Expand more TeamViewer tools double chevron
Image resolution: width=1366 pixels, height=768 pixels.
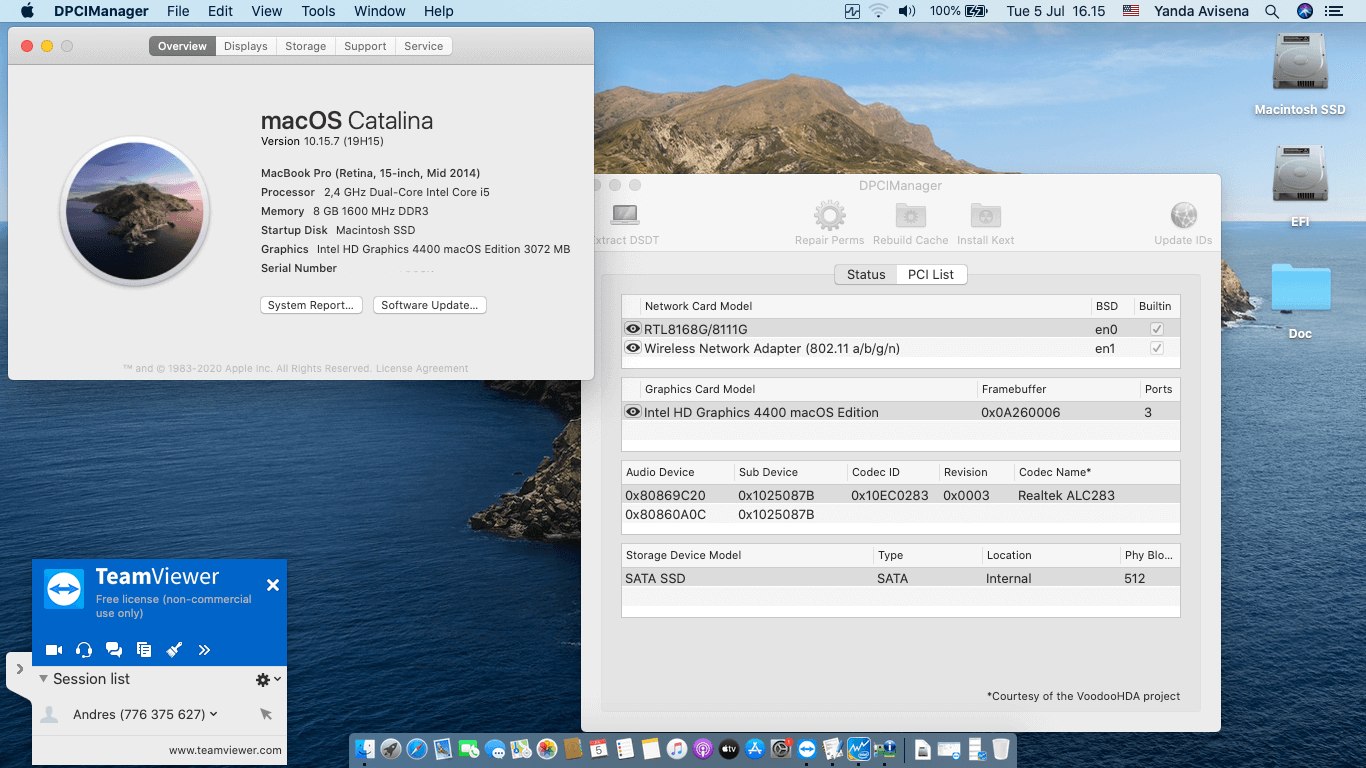coord(204,650)
